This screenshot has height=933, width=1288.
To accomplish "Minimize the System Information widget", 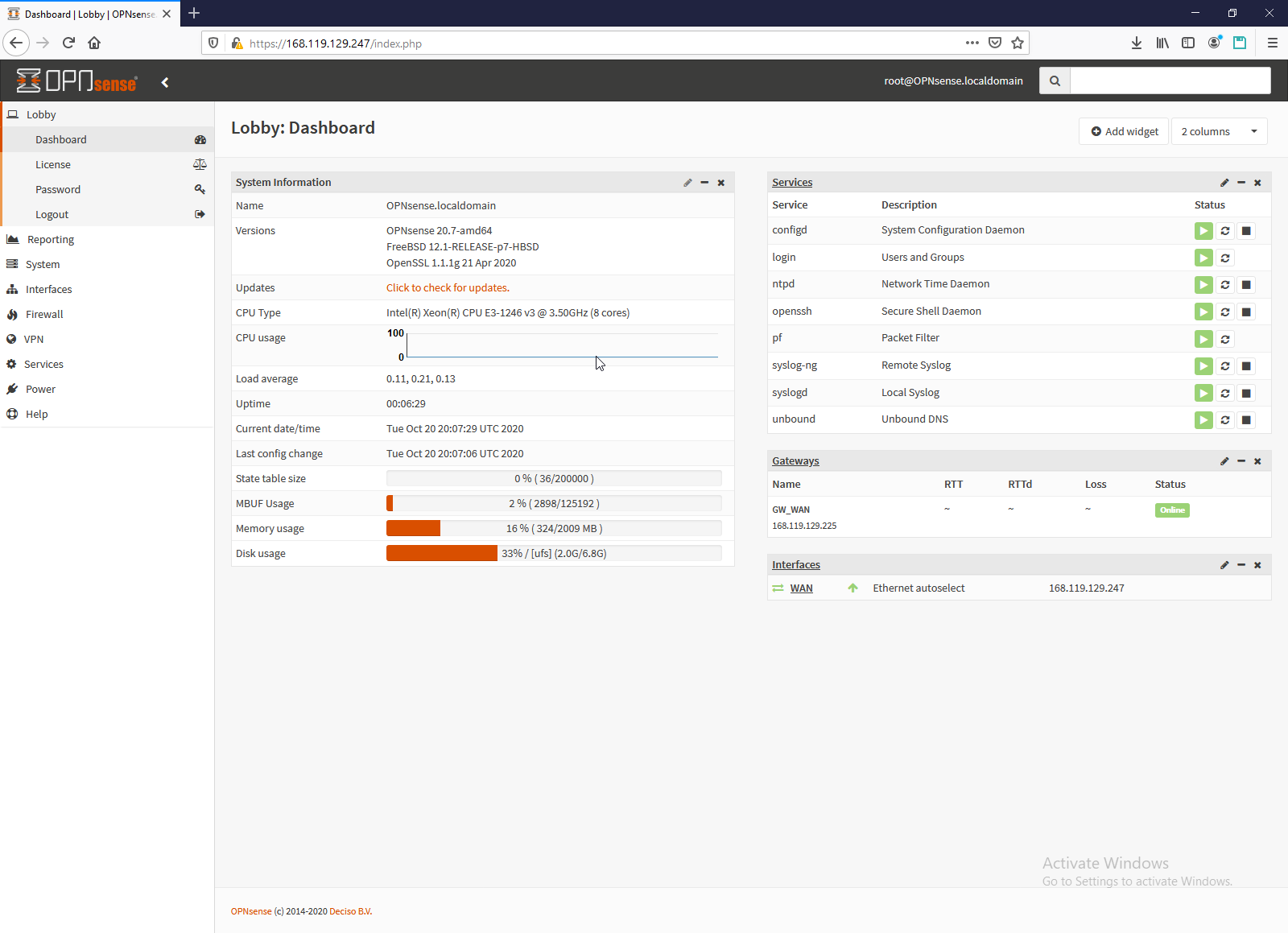I will (704, 183).
